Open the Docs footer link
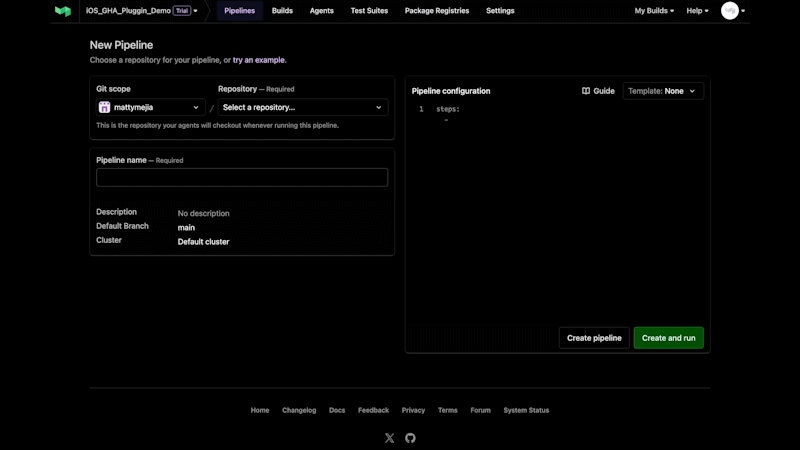 [x=337, y=410]
